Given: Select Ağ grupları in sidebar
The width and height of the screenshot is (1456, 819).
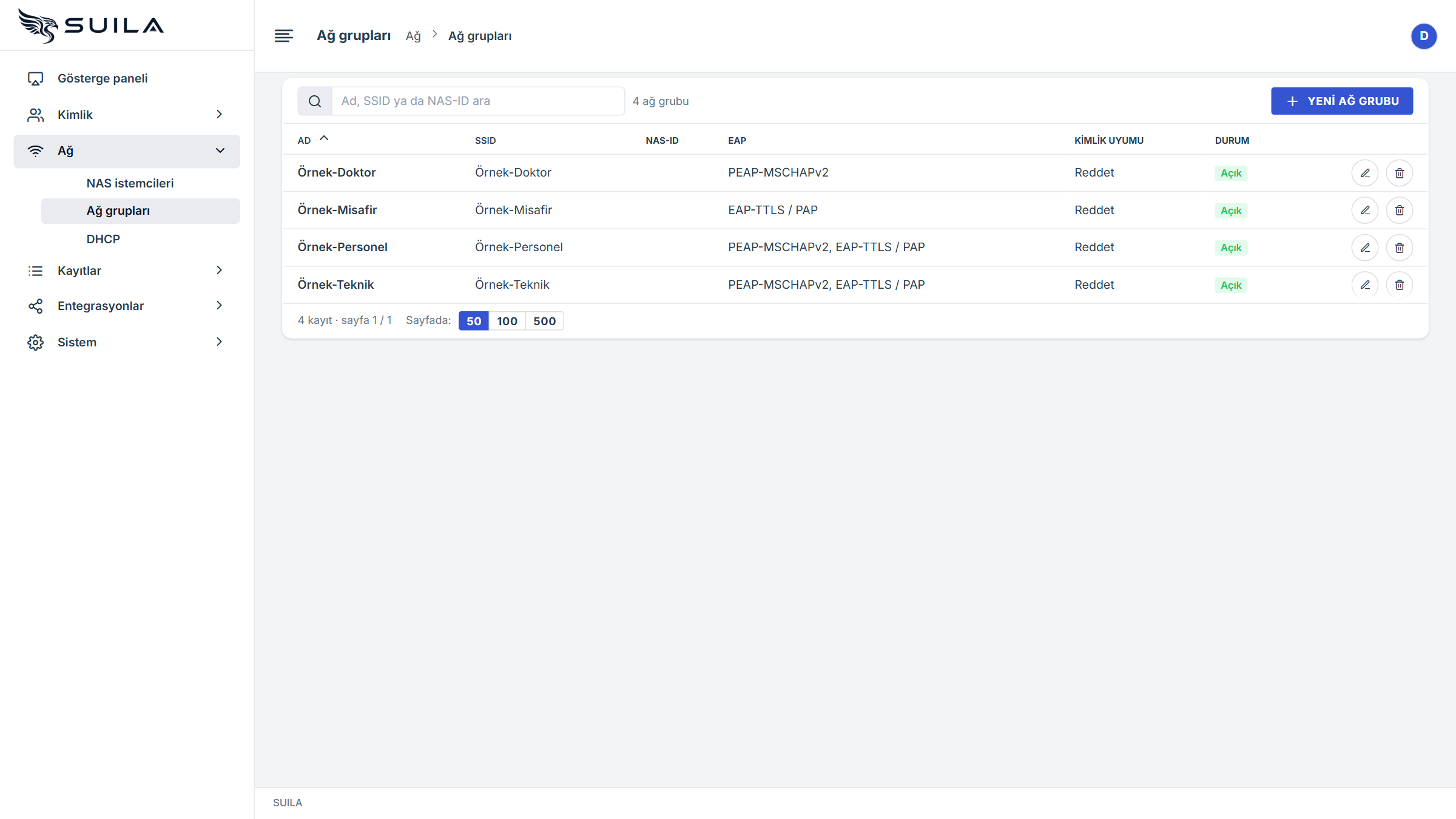Looking at the screenshot, I should click(140, 211).
